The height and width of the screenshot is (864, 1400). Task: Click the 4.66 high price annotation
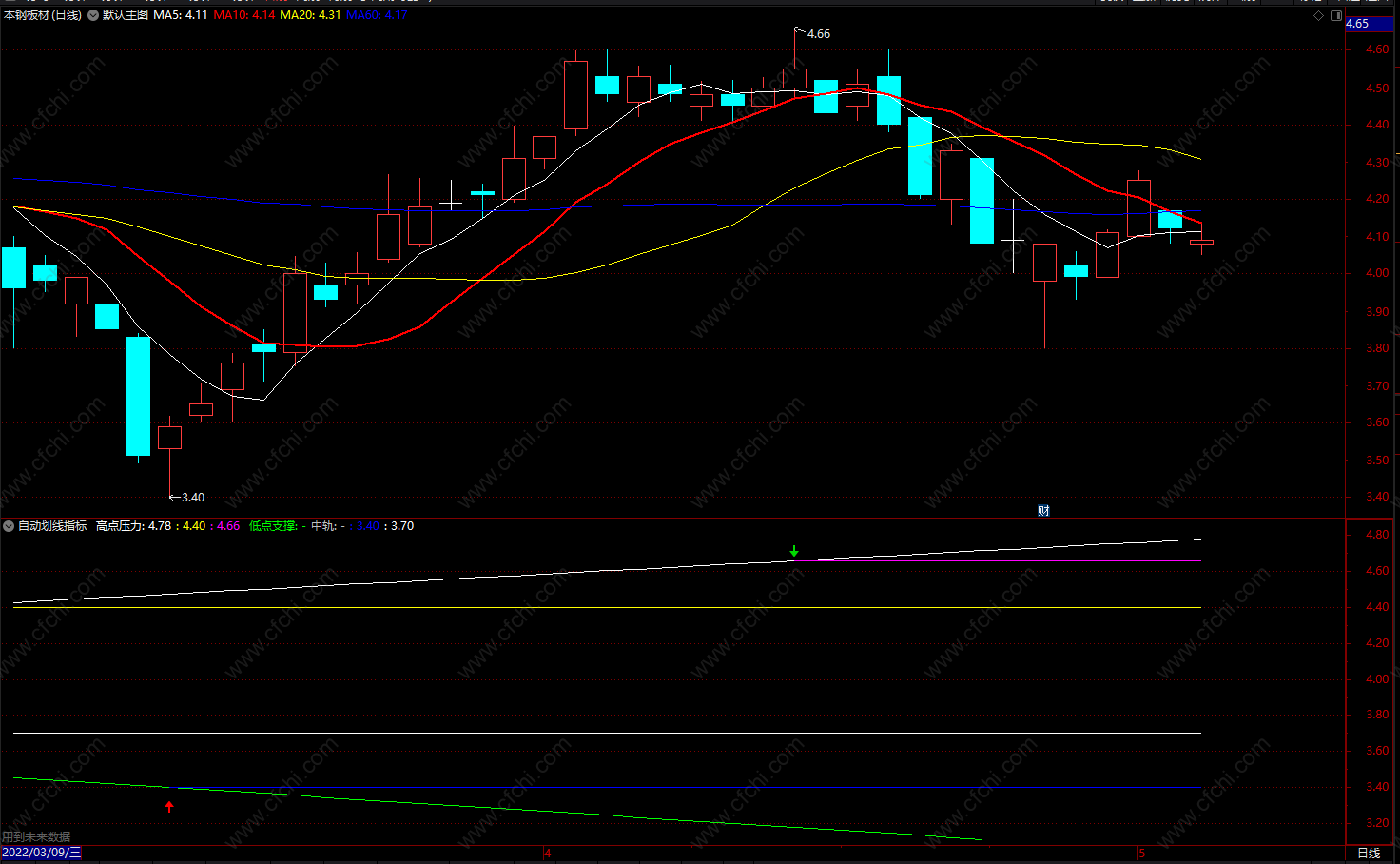[819, 34]
